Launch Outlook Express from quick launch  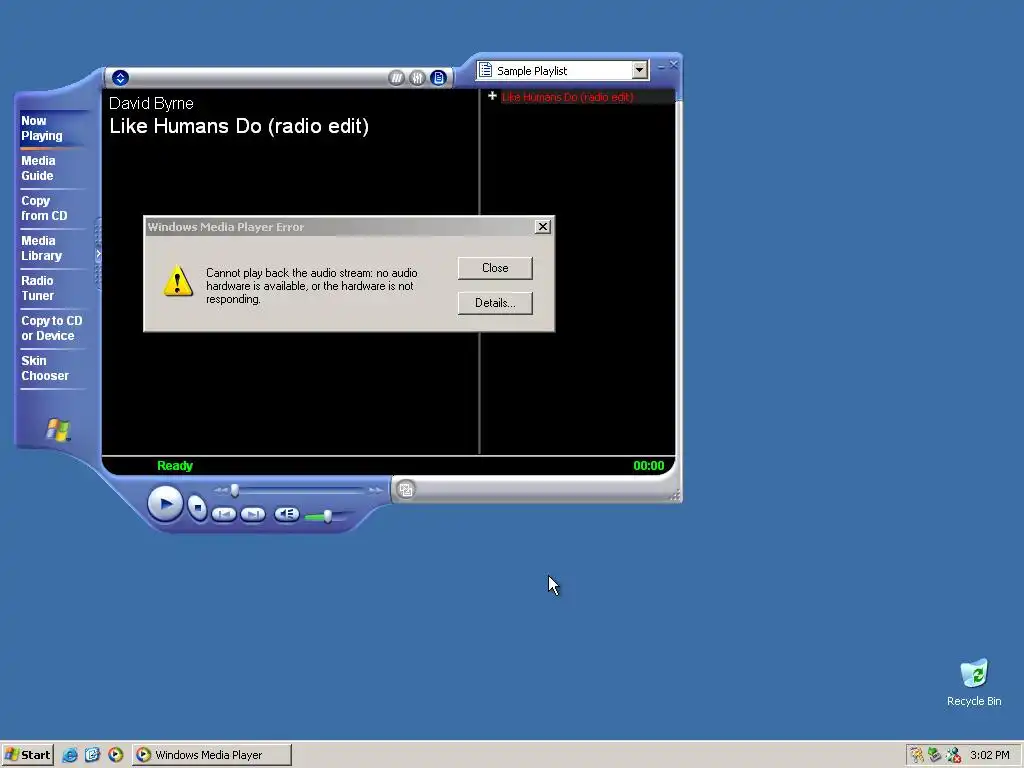(x=92, y=755)
